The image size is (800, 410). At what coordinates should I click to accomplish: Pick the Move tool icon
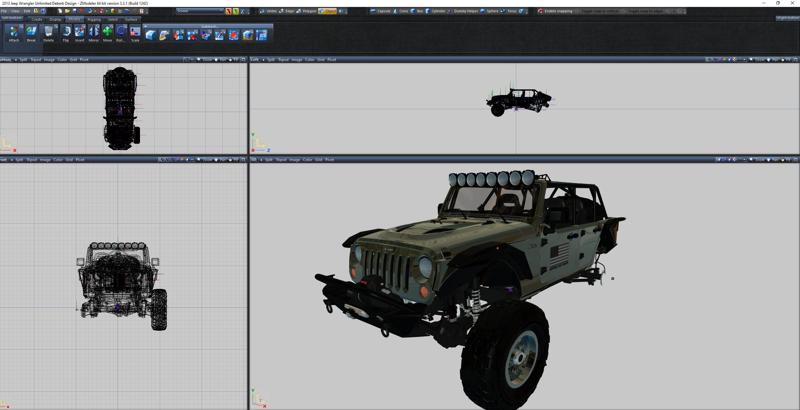point(107,33)
